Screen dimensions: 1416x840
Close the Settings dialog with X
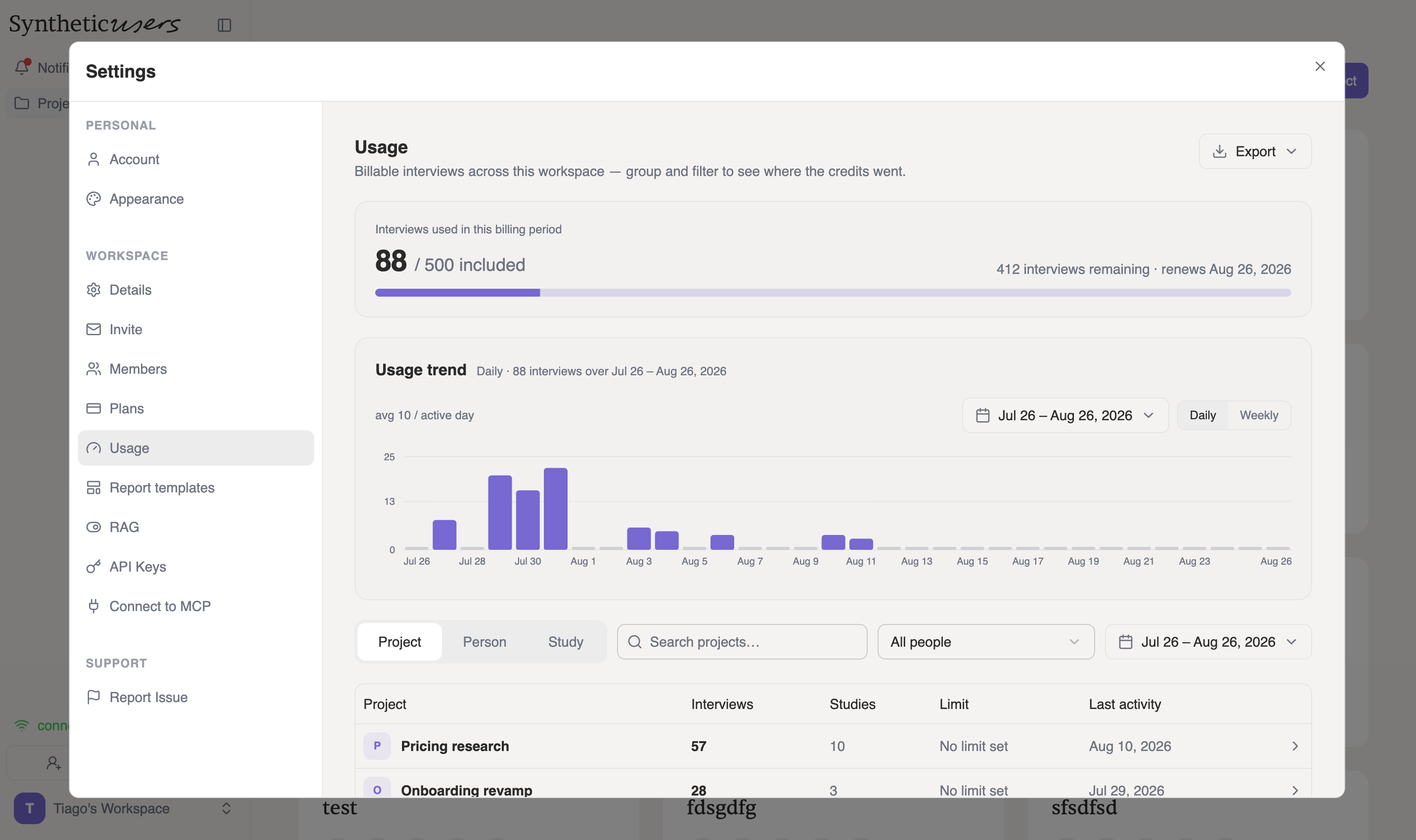click(x=1320, y=66)
